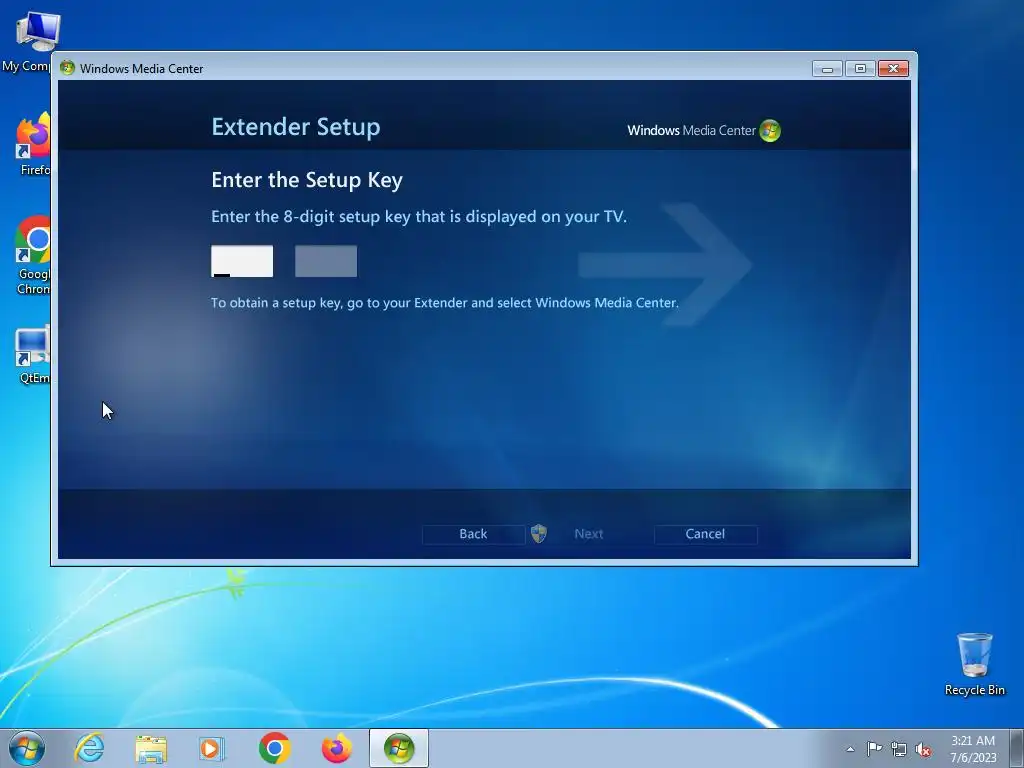Go Back in Extender Setup
The height and width of the screenshot is (768, 1024).
(473, 534)
